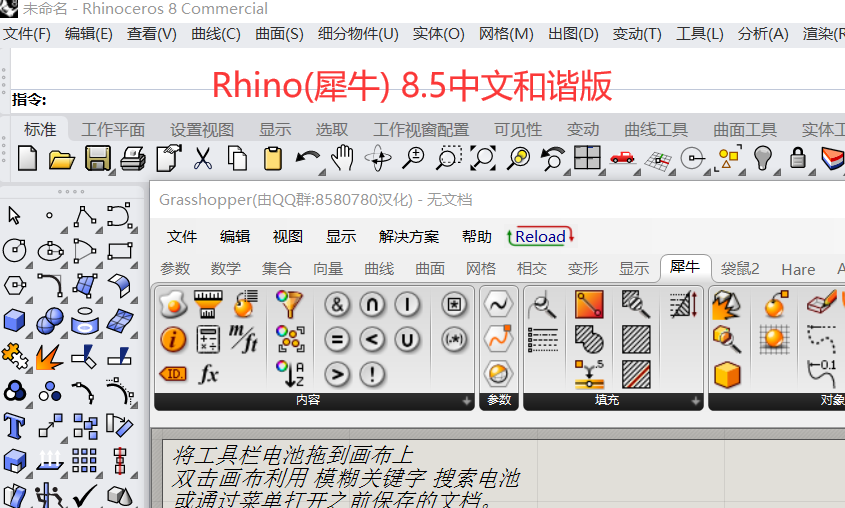
Task: Select the Text T tool in sidebar
Action: click(14, 426)
